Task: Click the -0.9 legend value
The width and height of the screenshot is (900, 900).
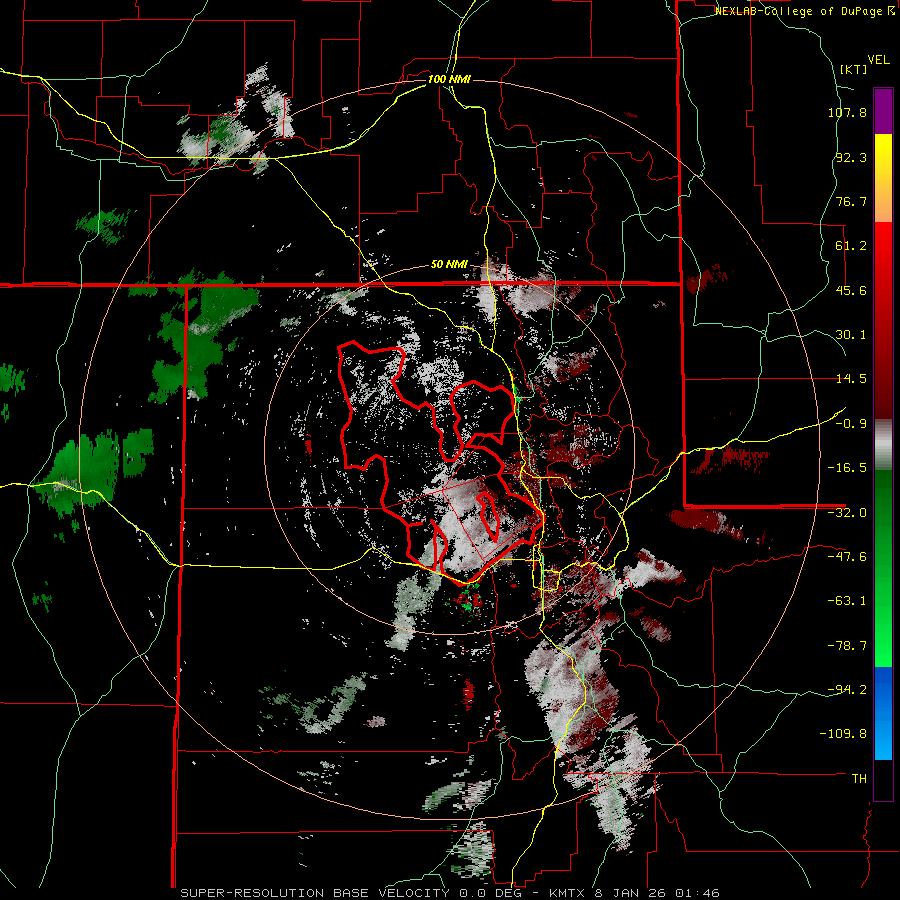Action: [x=851, y=424]
